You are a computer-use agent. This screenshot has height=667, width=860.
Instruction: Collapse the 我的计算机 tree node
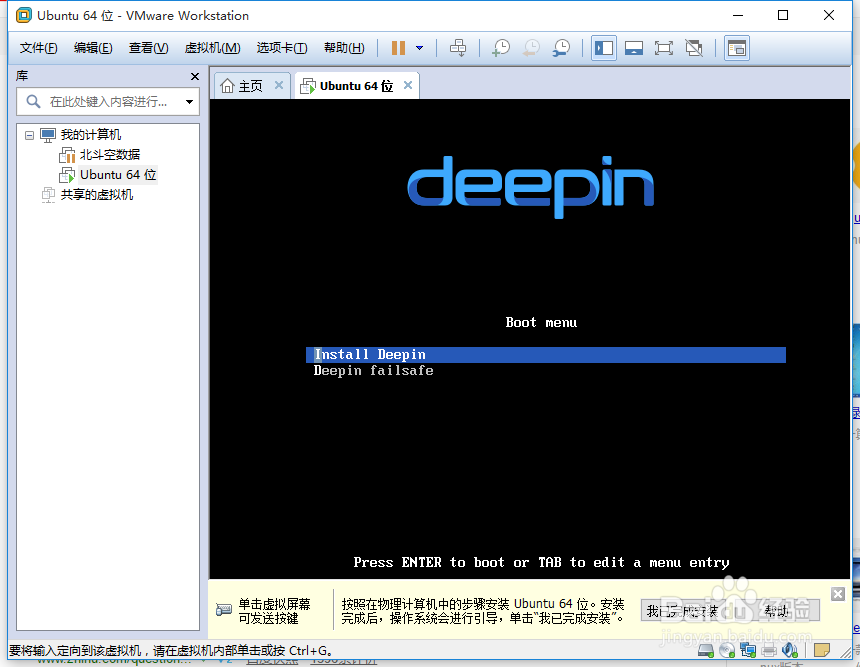pos(32,134)
